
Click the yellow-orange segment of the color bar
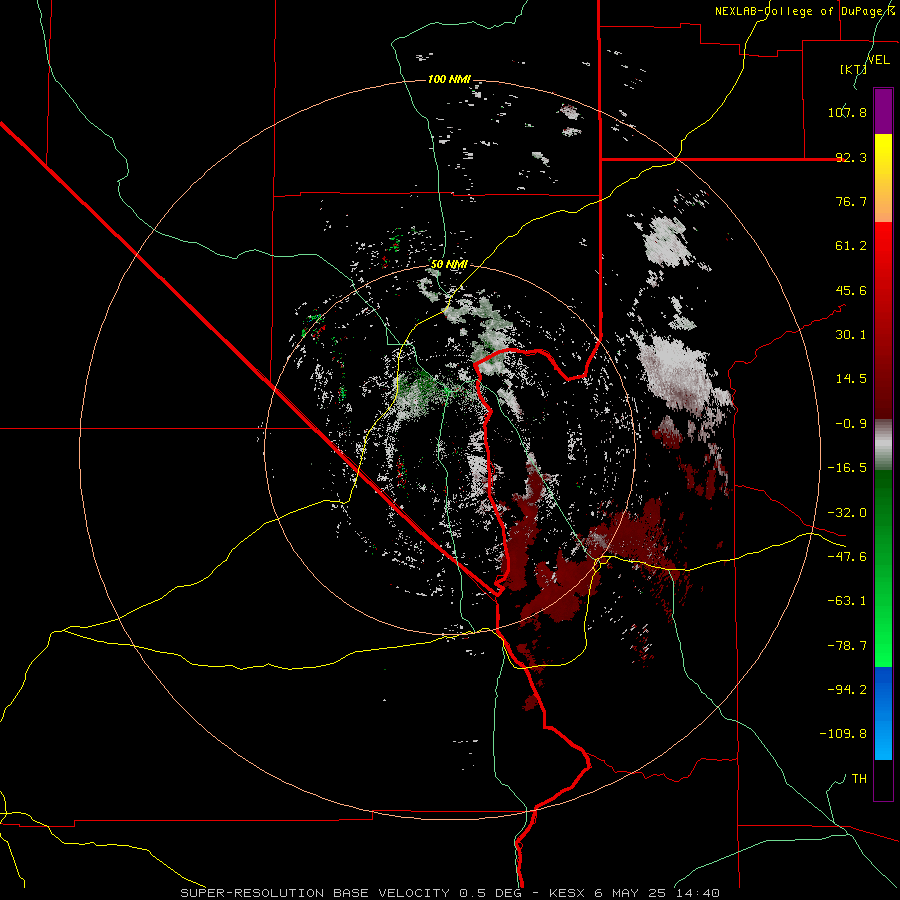tap(883, 178)
